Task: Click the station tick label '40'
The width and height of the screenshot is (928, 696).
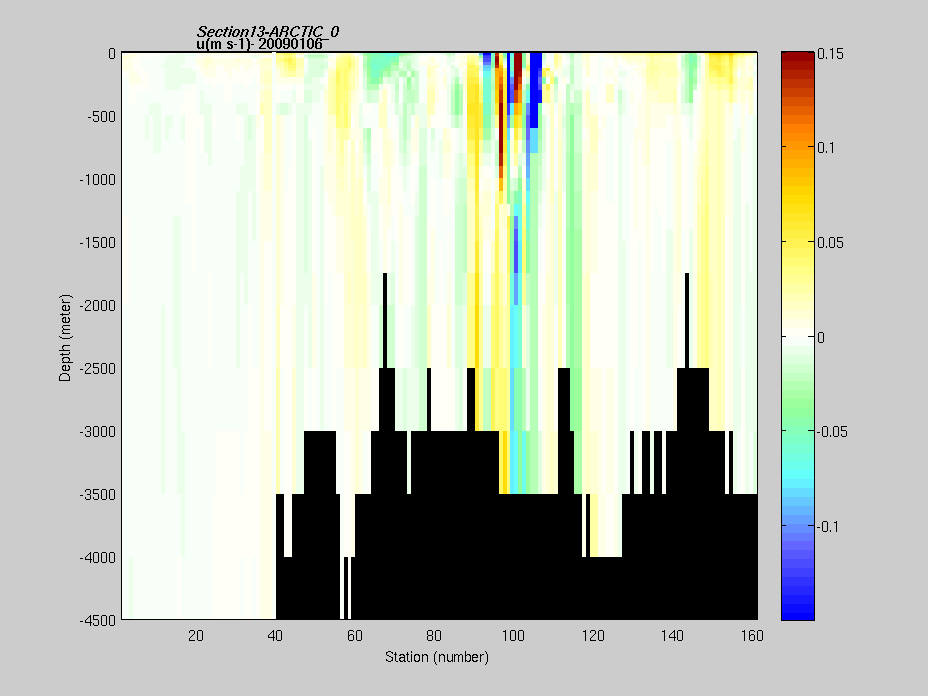Action: (x=275, y=636)
